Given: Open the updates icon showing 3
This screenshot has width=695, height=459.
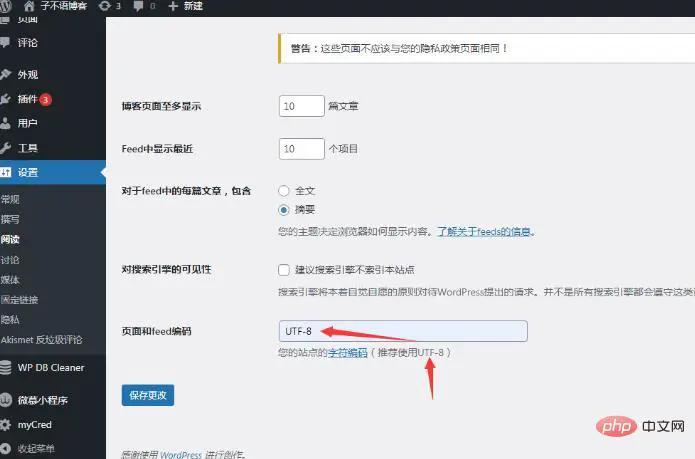Looking at the screenshot, I should click(105, 5).
